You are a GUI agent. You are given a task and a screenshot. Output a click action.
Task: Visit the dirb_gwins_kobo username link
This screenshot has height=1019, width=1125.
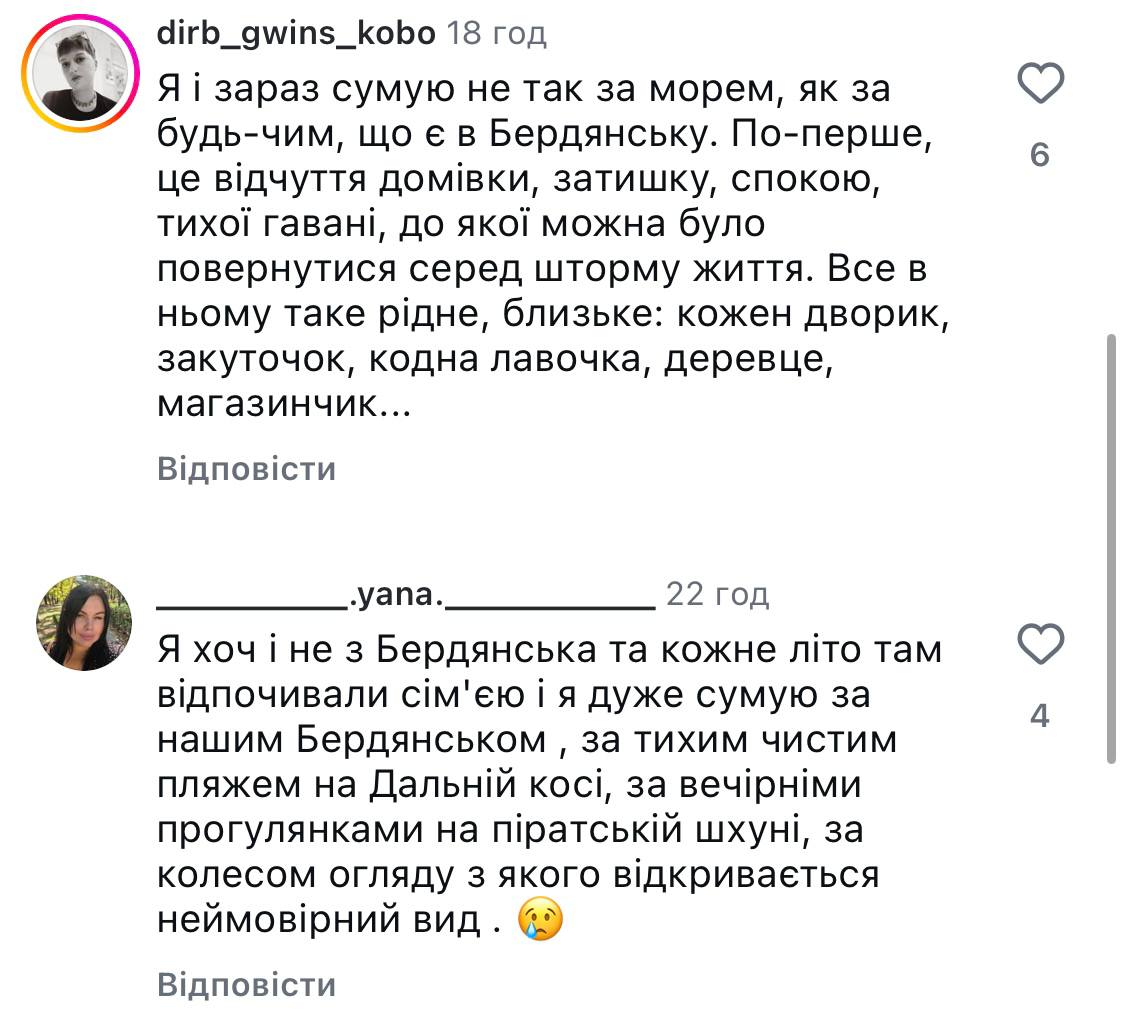tap(296, 33)
